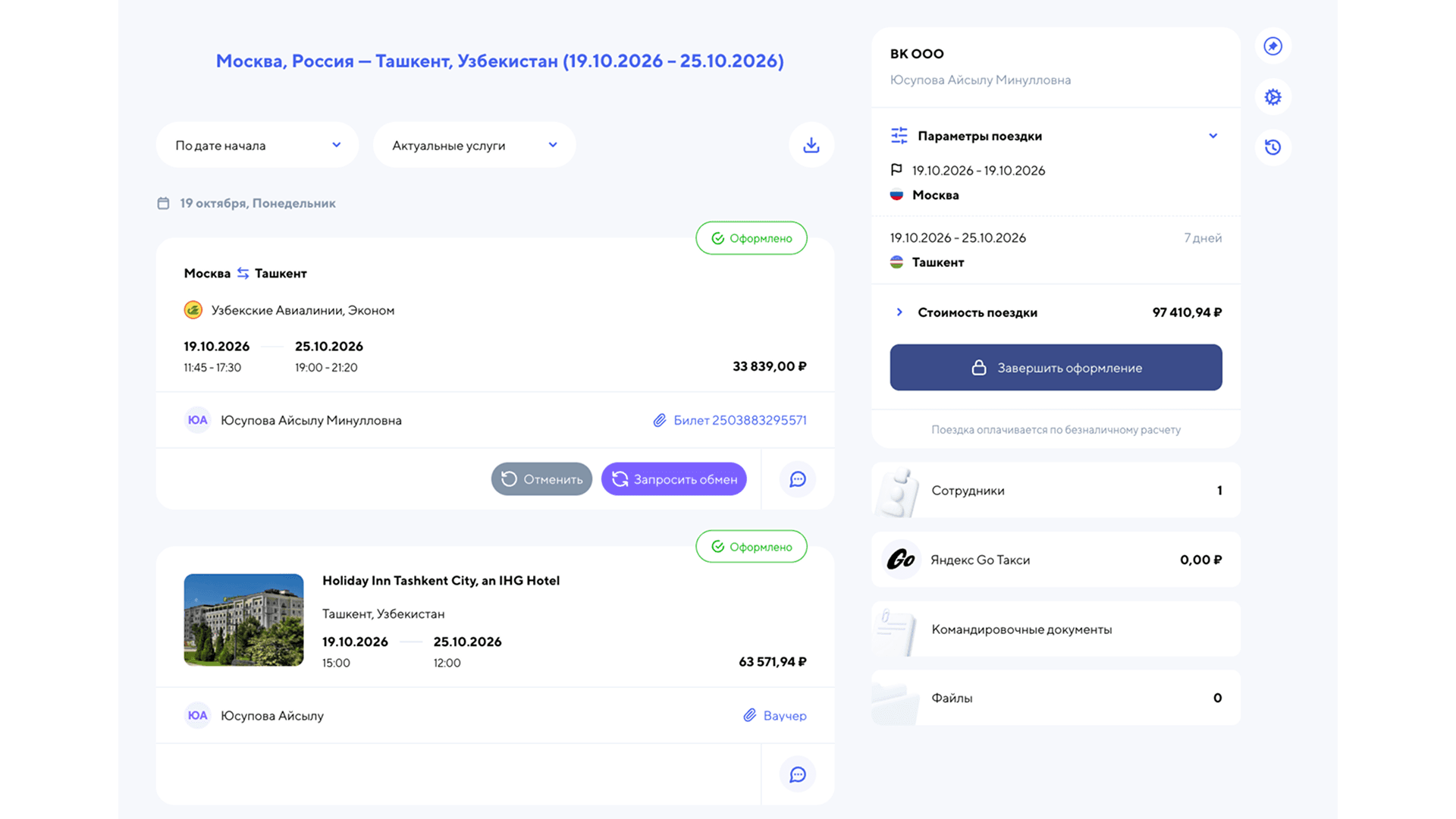Open the Сотрудники section
The width and height of the screenshot is (1456, 819).
[x=1056, y=491]
